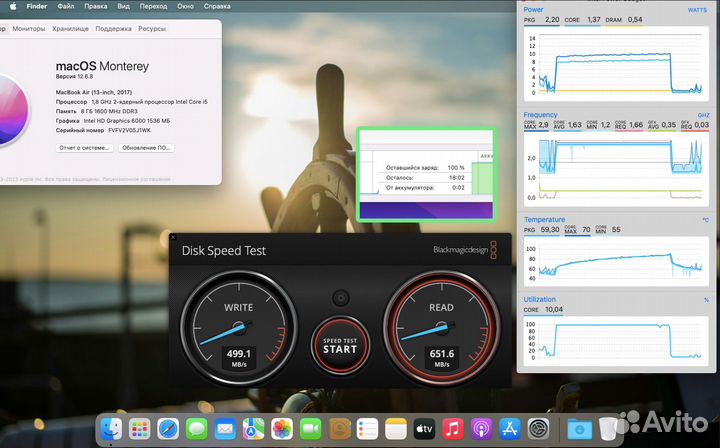The width and height of the screenshot is (720, 448).
Task: Open the Файл menu
Action: [x=66, y=6]
